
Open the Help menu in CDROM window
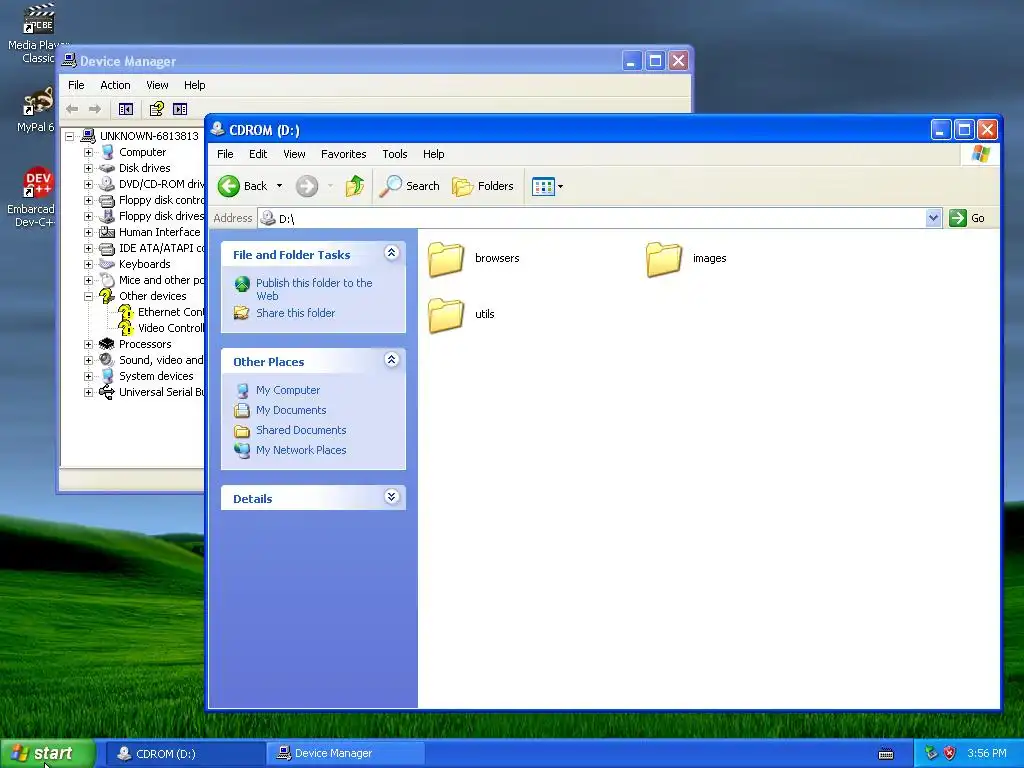click(x=434, y=154)
